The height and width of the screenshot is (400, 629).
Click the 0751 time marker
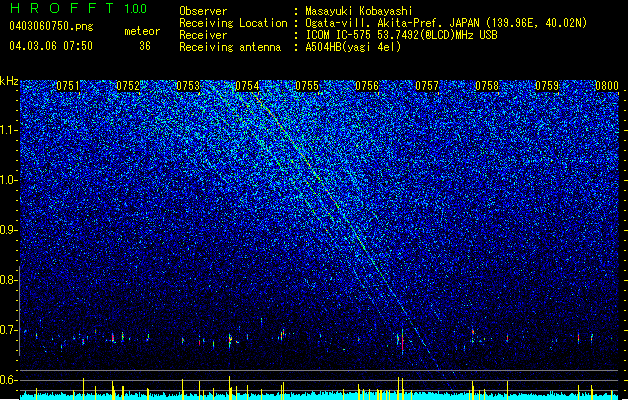click(68, 86)
